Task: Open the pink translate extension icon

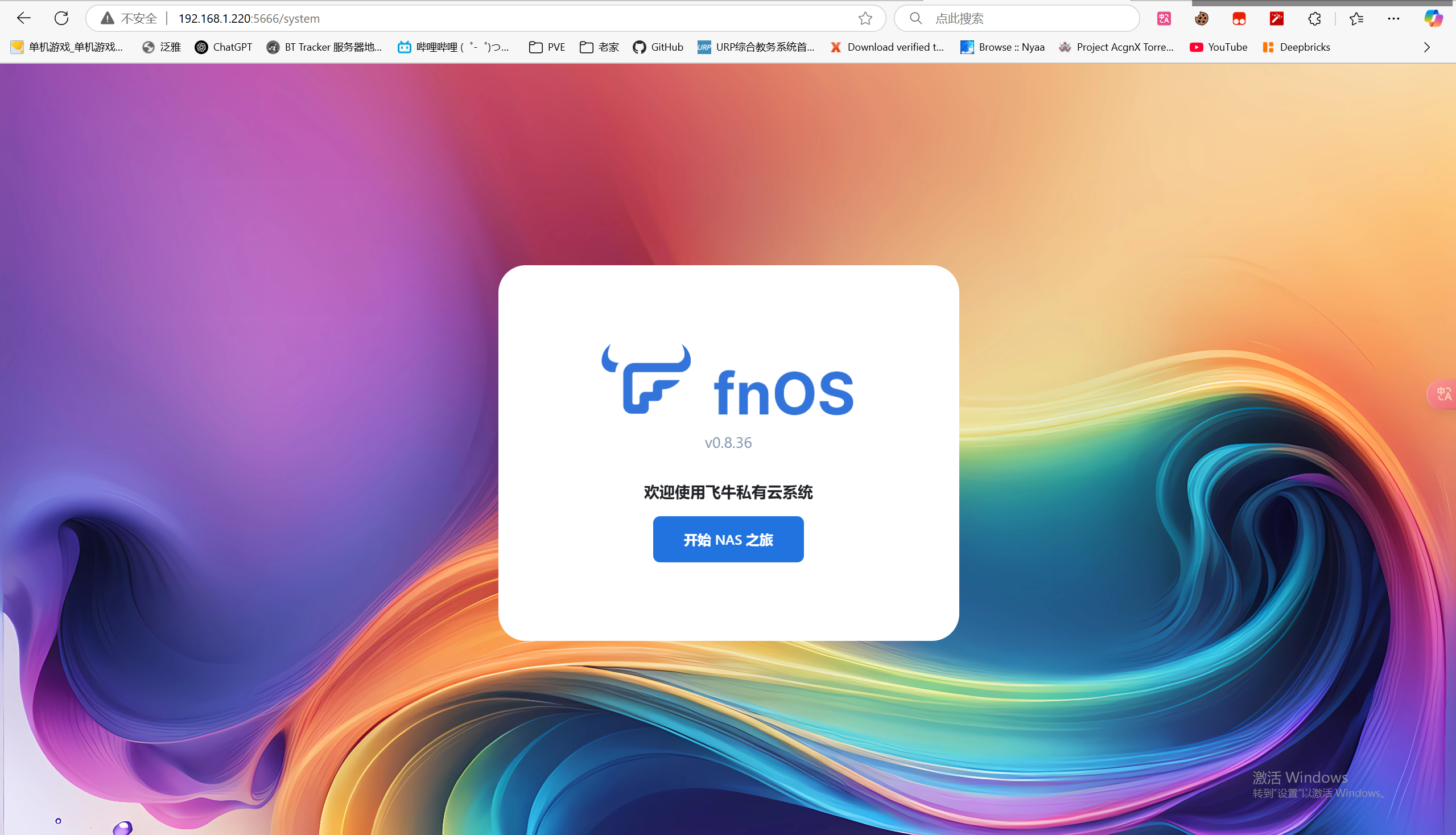Action: [x=1164, y=18]
